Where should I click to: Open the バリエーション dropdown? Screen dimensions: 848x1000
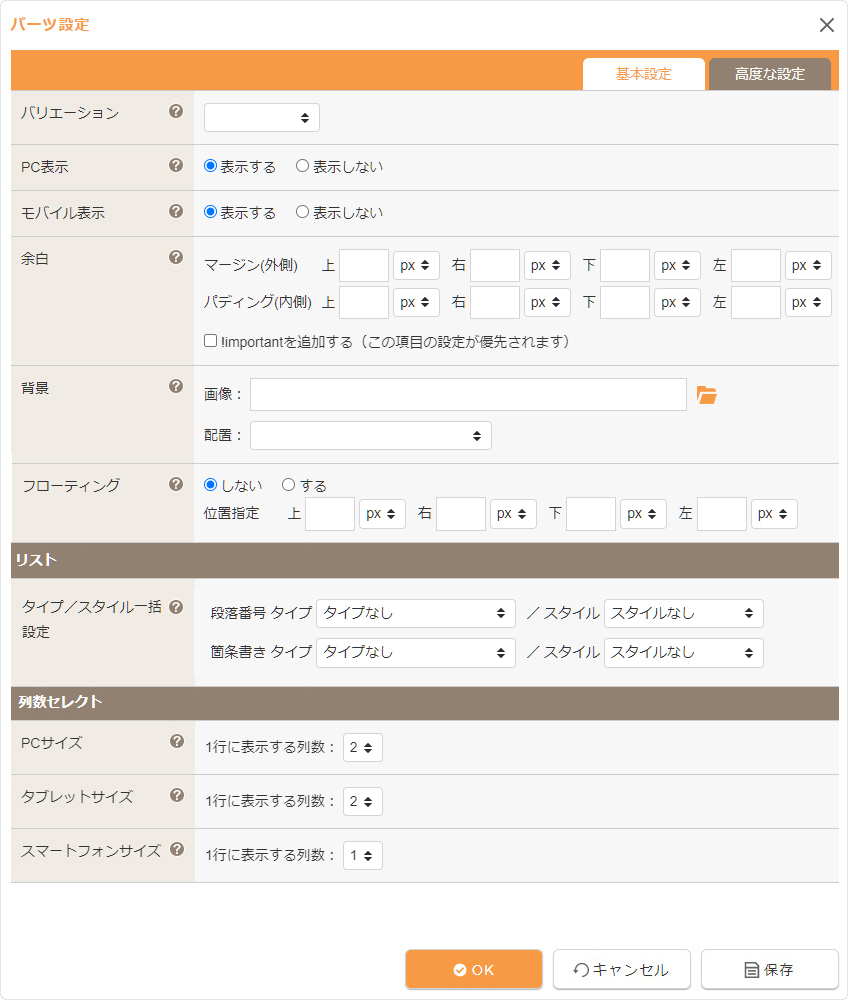point(262,118)
